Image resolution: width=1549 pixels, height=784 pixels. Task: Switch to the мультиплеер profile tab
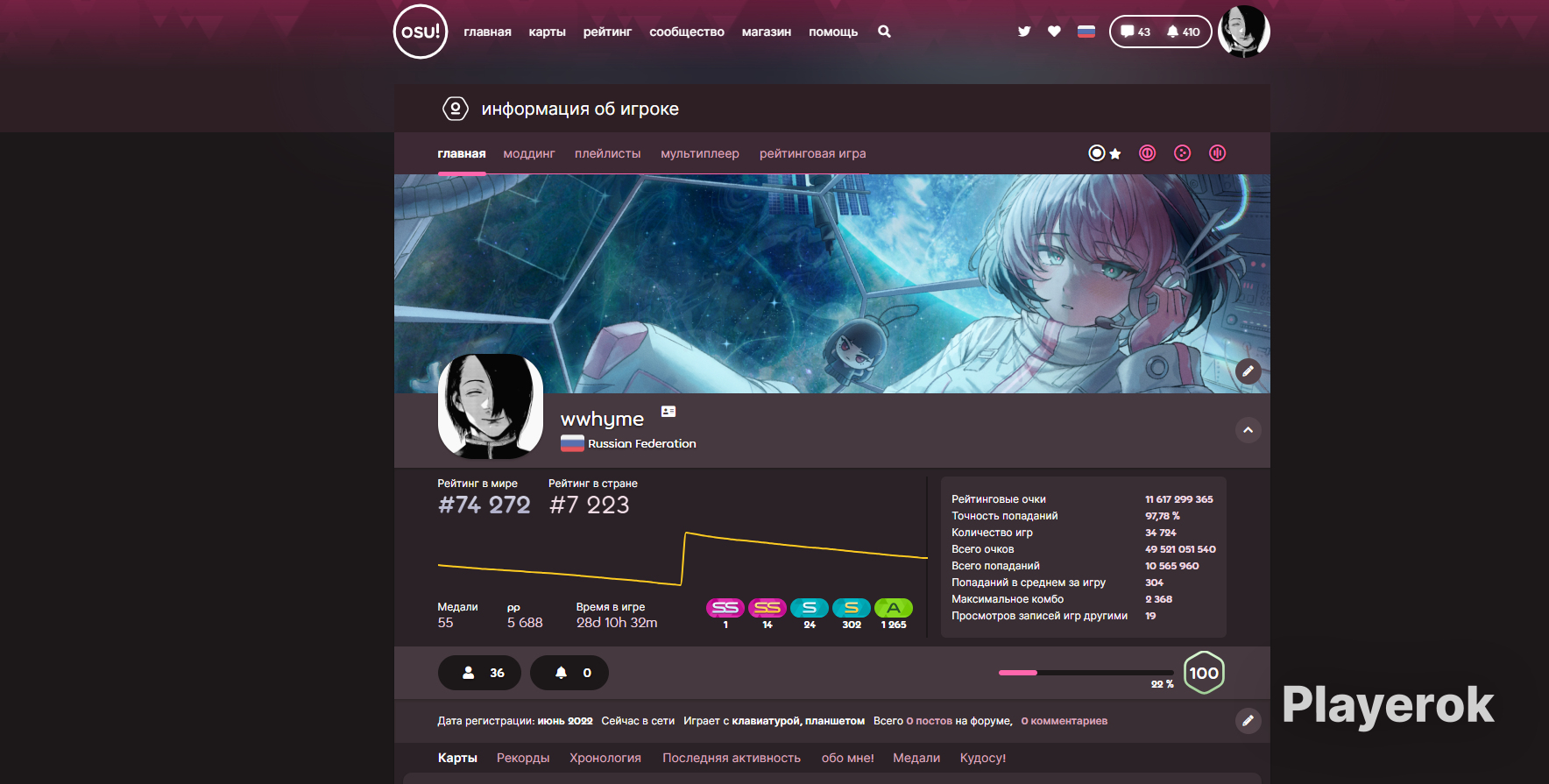tap(700, 153)
